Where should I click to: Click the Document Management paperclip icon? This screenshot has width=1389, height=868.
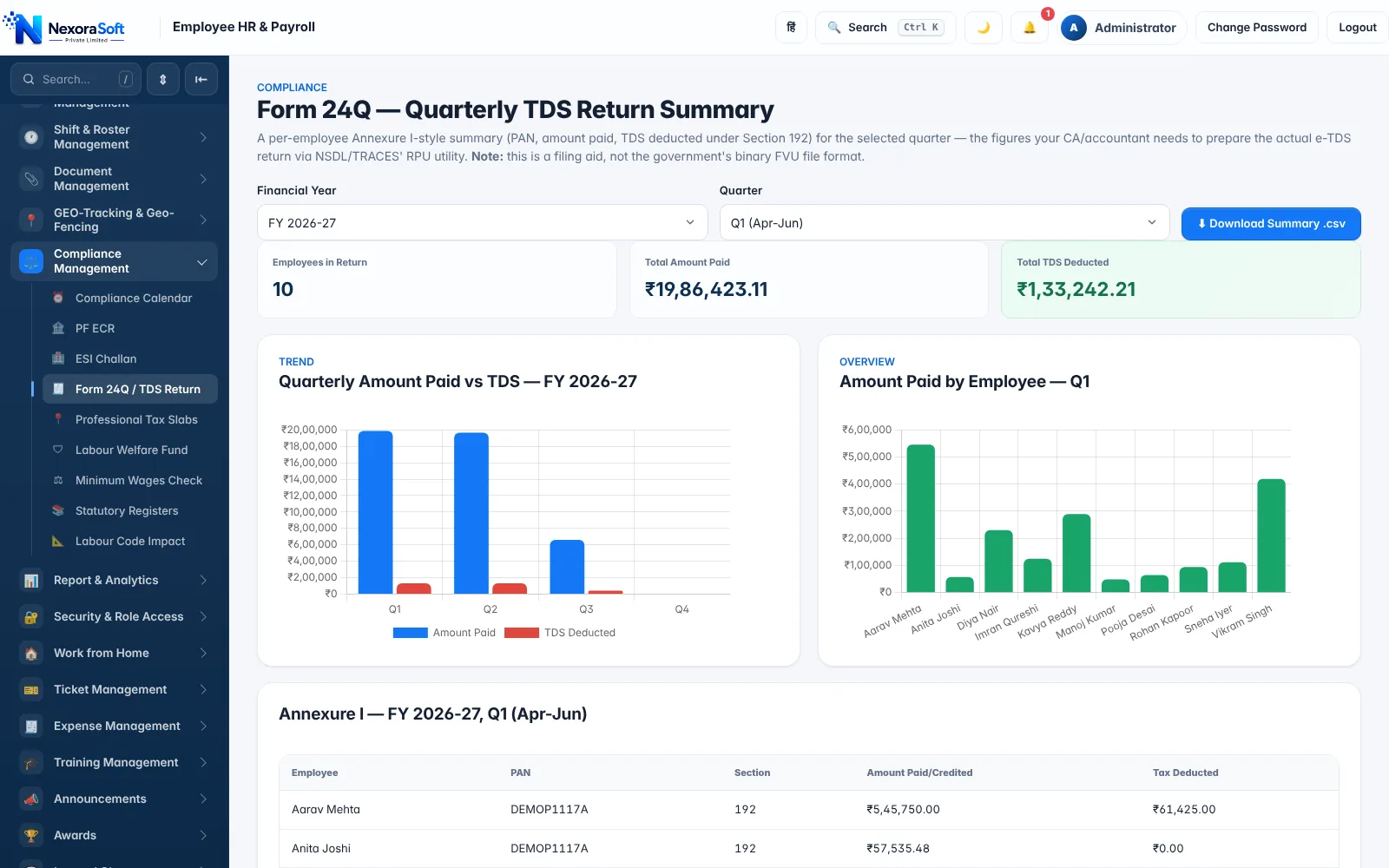click(31, 179)
